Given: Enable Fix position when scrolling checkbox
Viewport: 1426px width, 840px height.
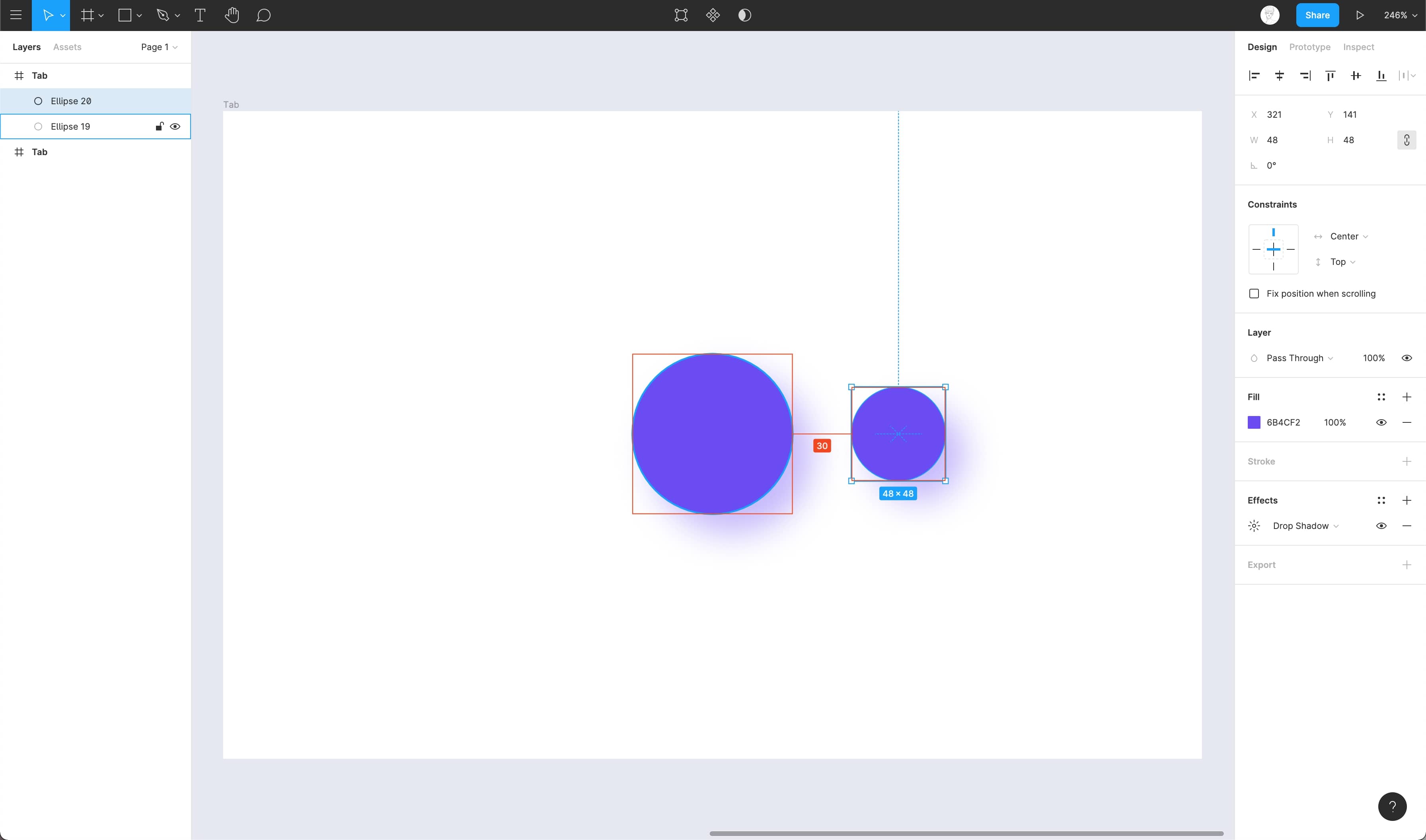Looking at the screenshot, I should (1254, 293).
